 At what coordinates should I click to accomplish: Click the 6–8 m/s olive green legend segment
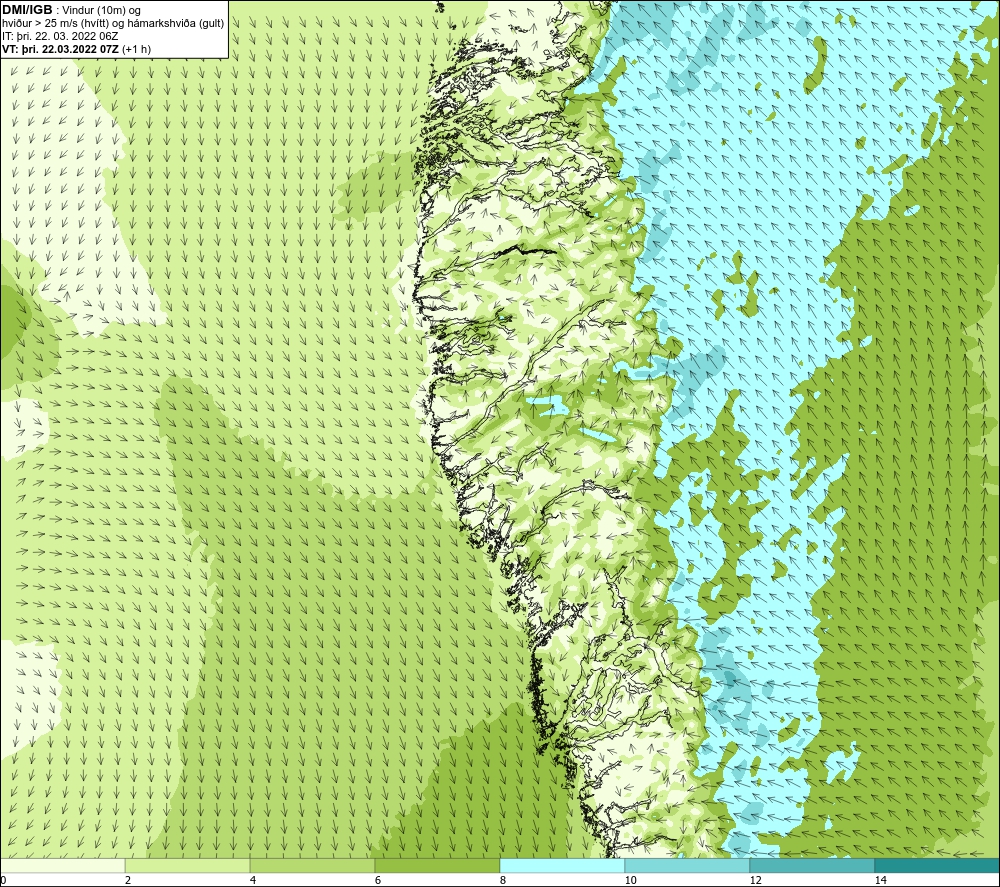(438, 865)
